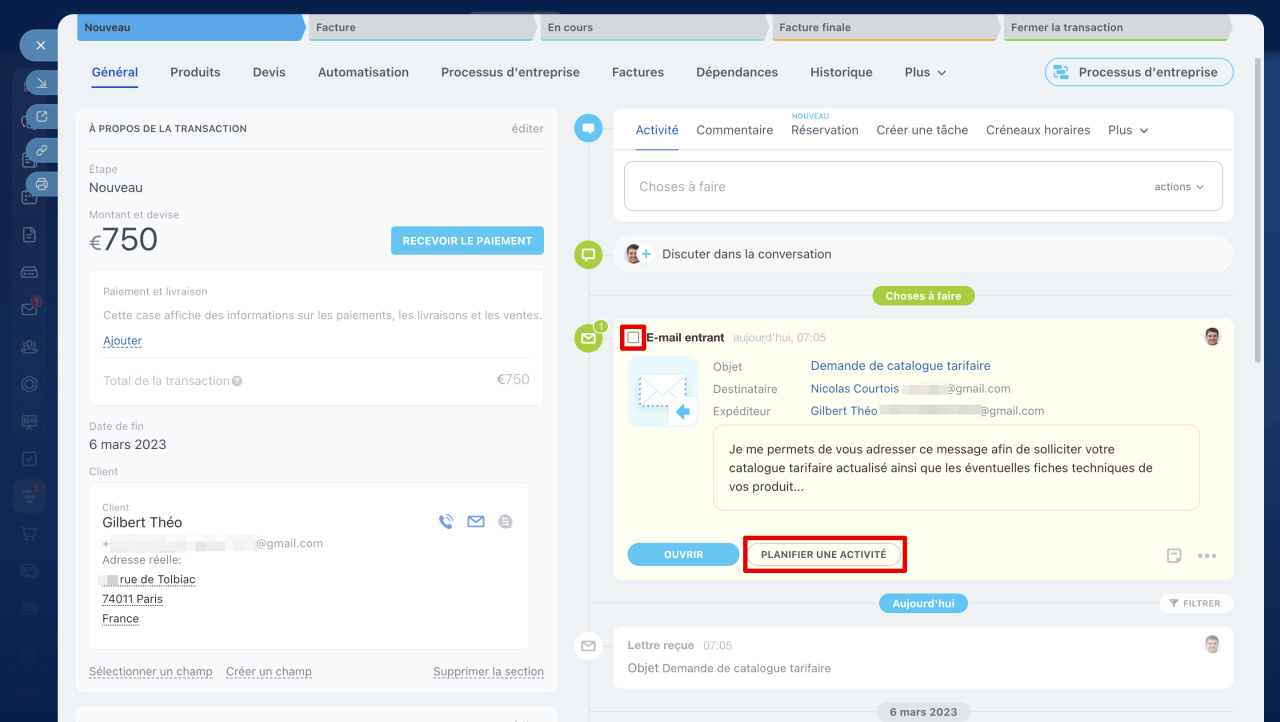Click Planifier une activité button

824,554
